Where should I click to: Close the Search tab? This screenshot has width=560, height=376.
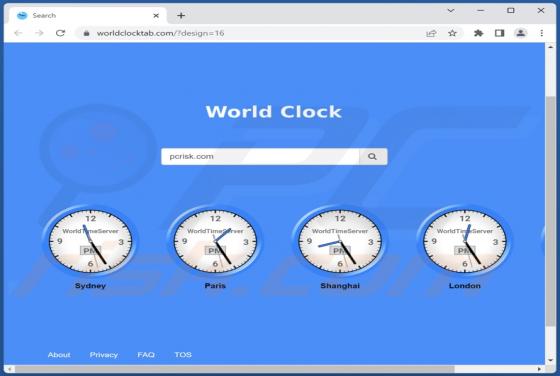click(156, 16)
